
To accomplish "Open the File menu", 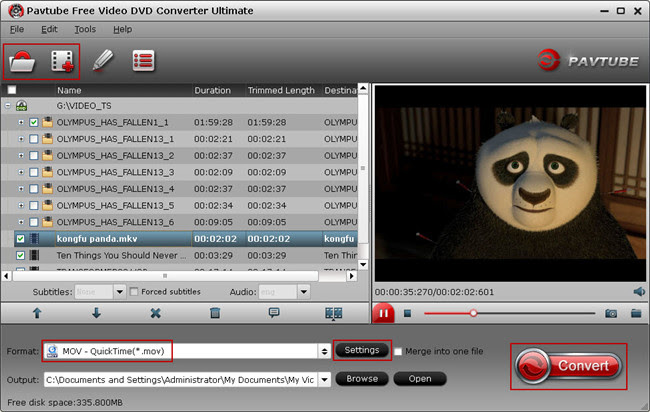I will pyautogui.click(x=17, y=29).
